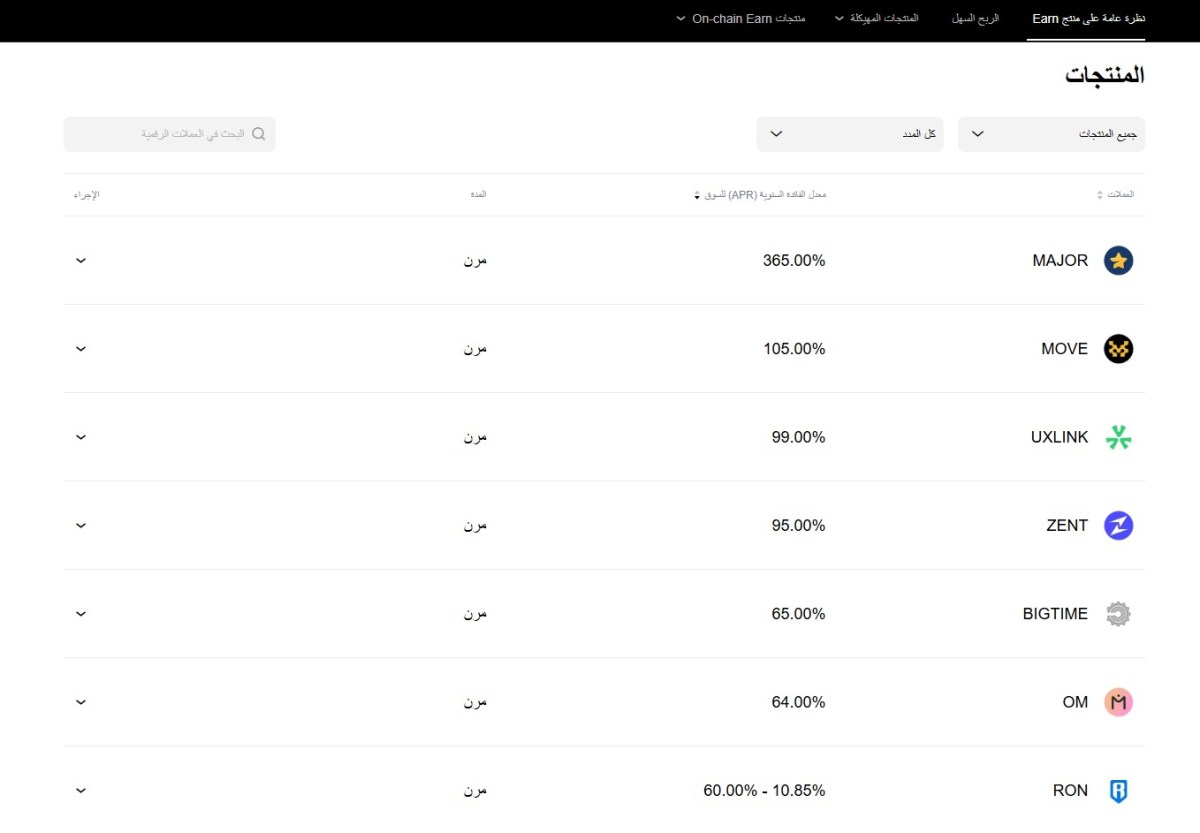Open the structured products menu

(x=876, y=19)
